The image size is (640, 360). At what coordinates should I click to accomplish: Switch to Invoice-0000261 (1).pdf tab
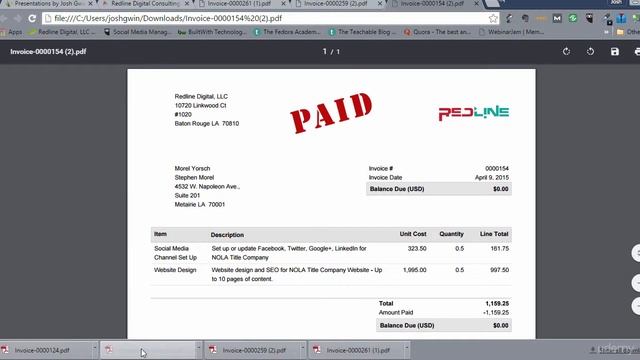(x=242, y=3)
